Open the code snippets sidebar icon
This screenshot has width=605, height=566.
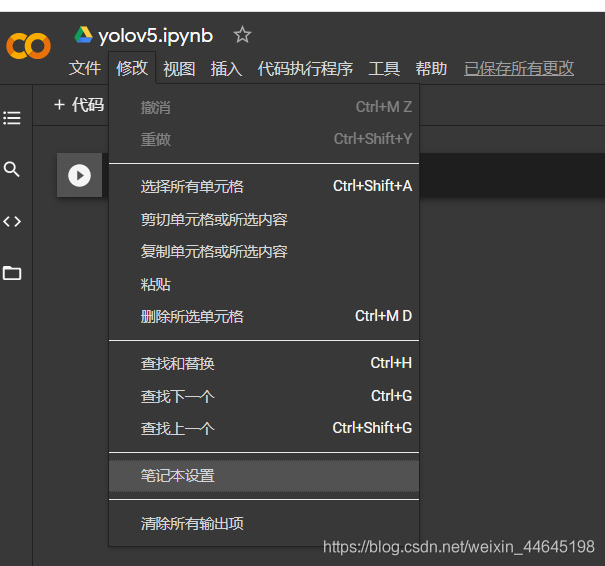(x=12, y=221)
